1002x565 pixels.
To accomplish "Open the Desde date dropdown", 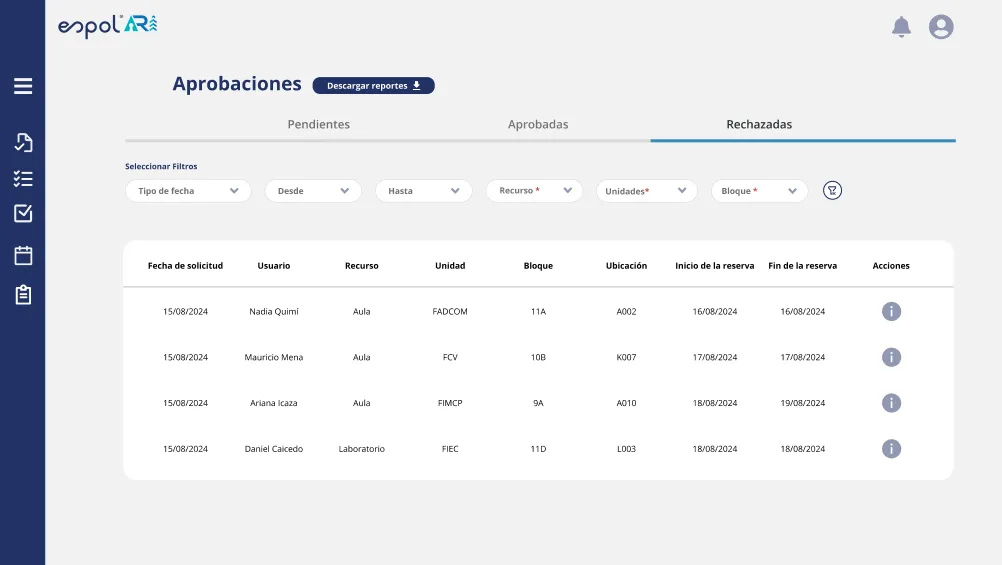I will [x=313, y=191].
